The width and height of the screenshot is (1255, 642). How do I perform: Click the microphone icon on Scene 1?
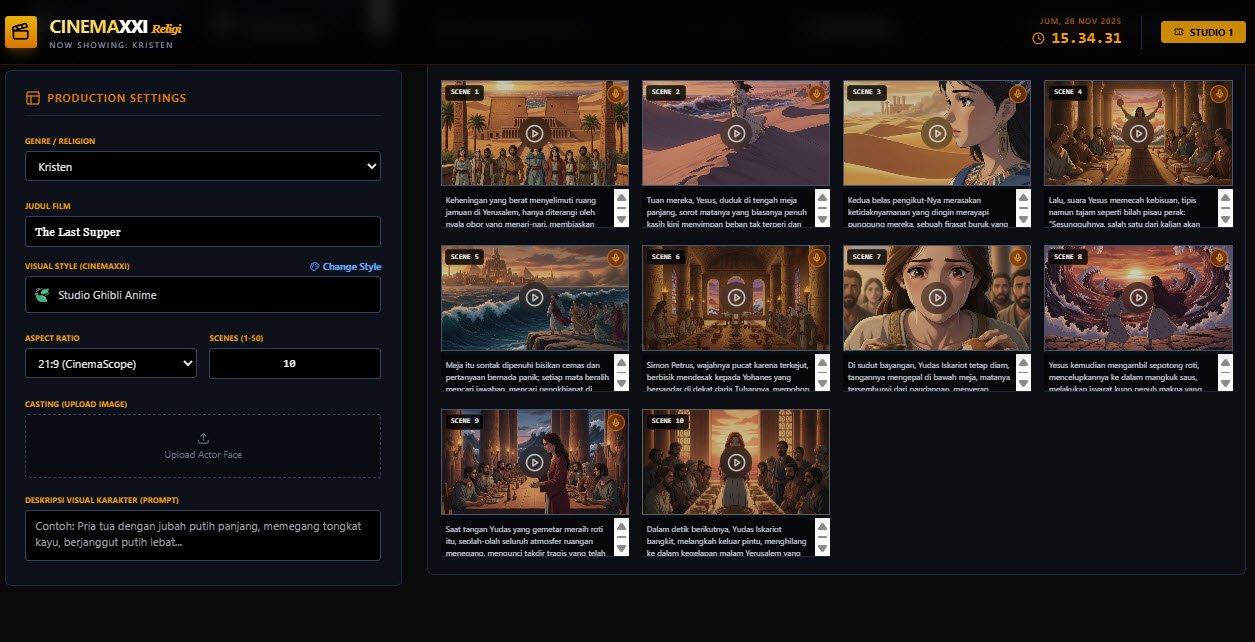point(615,93)
